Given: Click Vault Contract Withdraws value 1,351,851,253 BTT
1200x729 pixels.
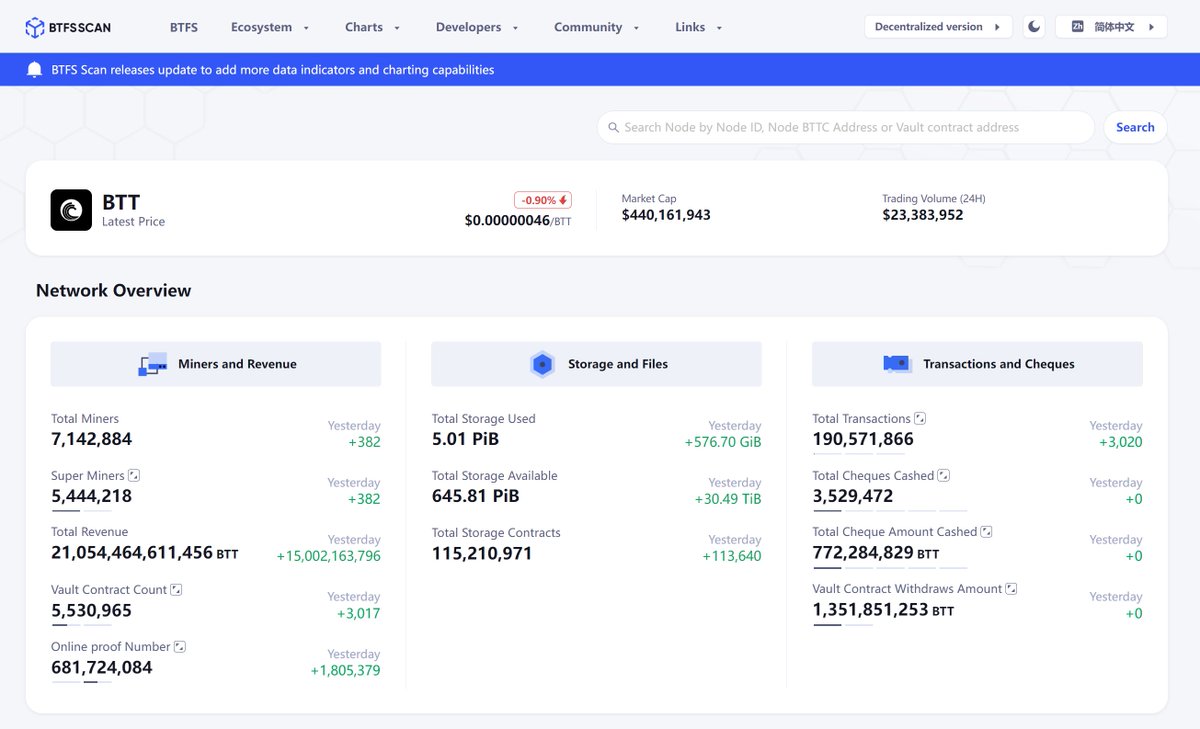Looking at the screenshot, I should pyautogui.click(x=883, y=610).
